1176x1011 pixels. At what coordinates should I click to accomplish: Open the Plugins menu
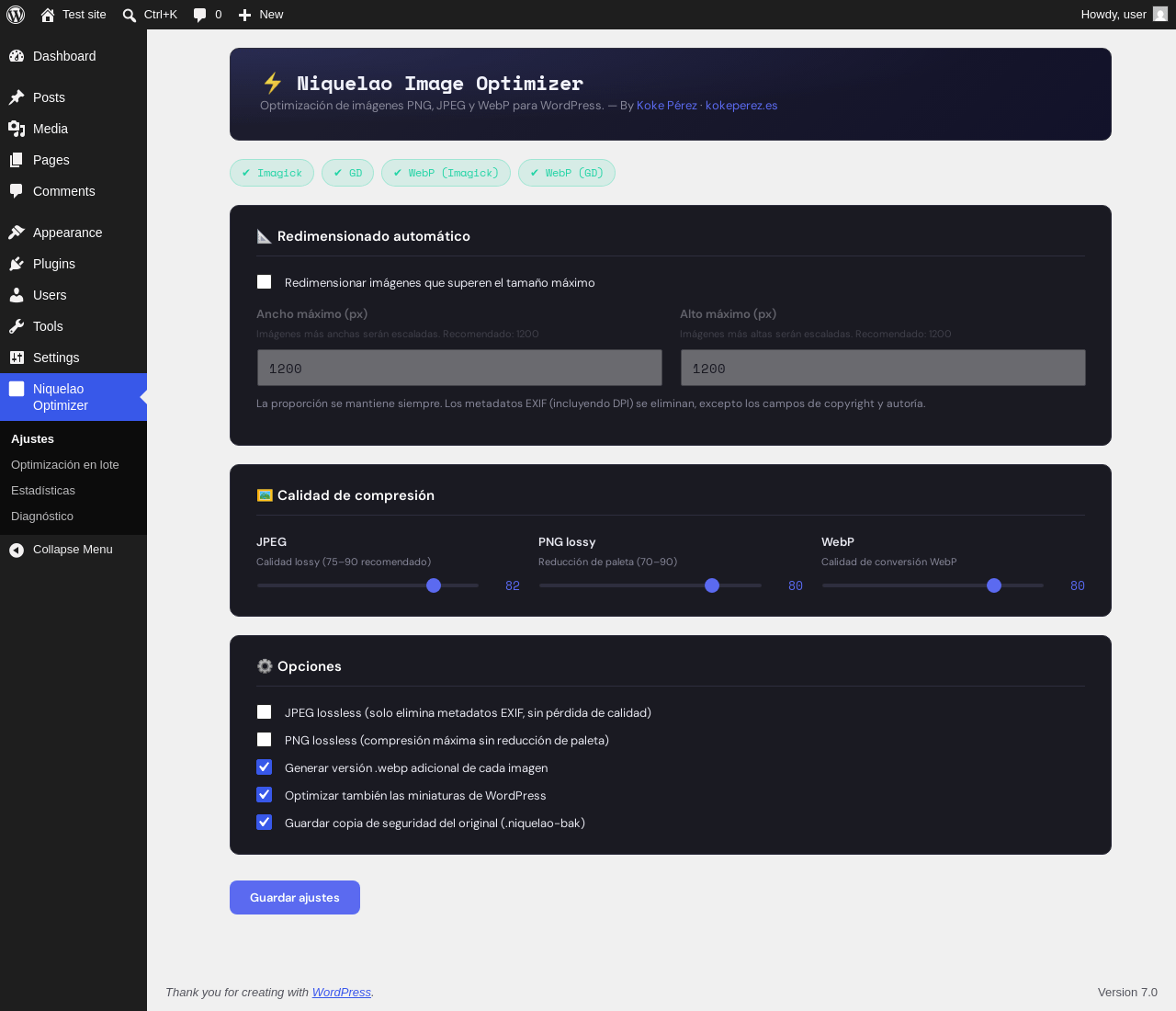(x=73, y=264)
